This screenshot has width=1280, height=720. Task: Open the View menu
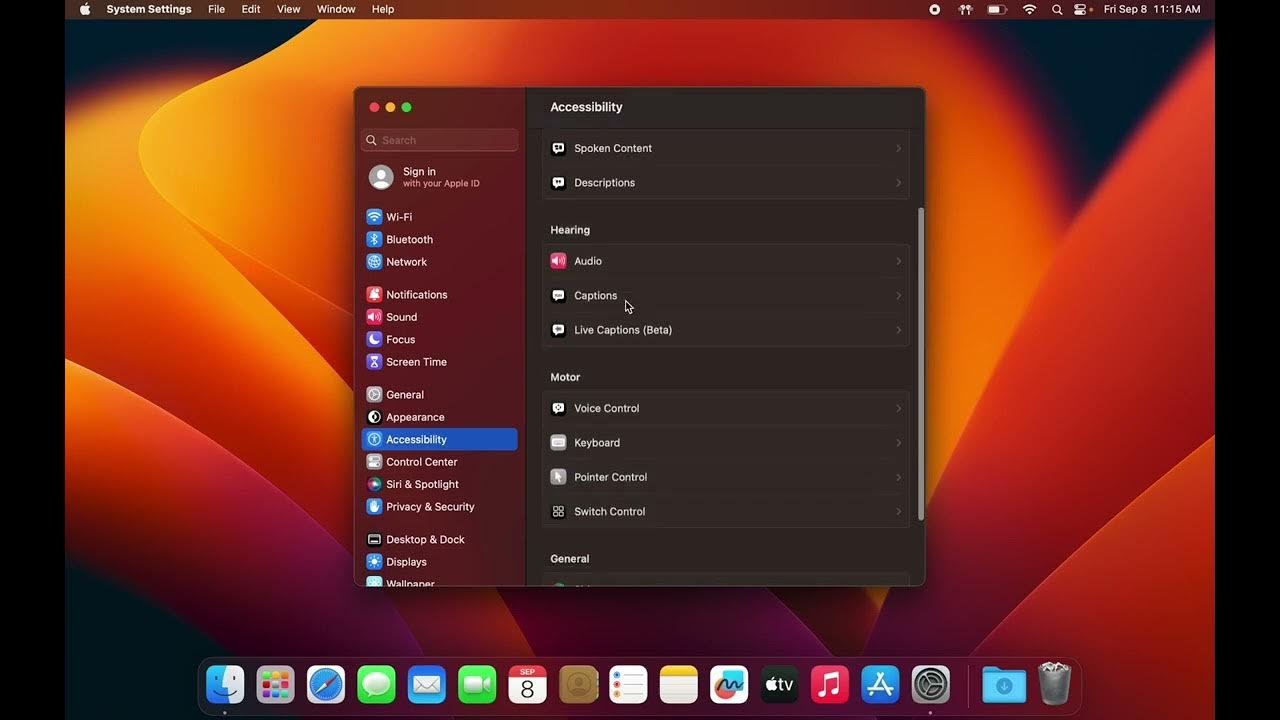click(x=288, y=9)
